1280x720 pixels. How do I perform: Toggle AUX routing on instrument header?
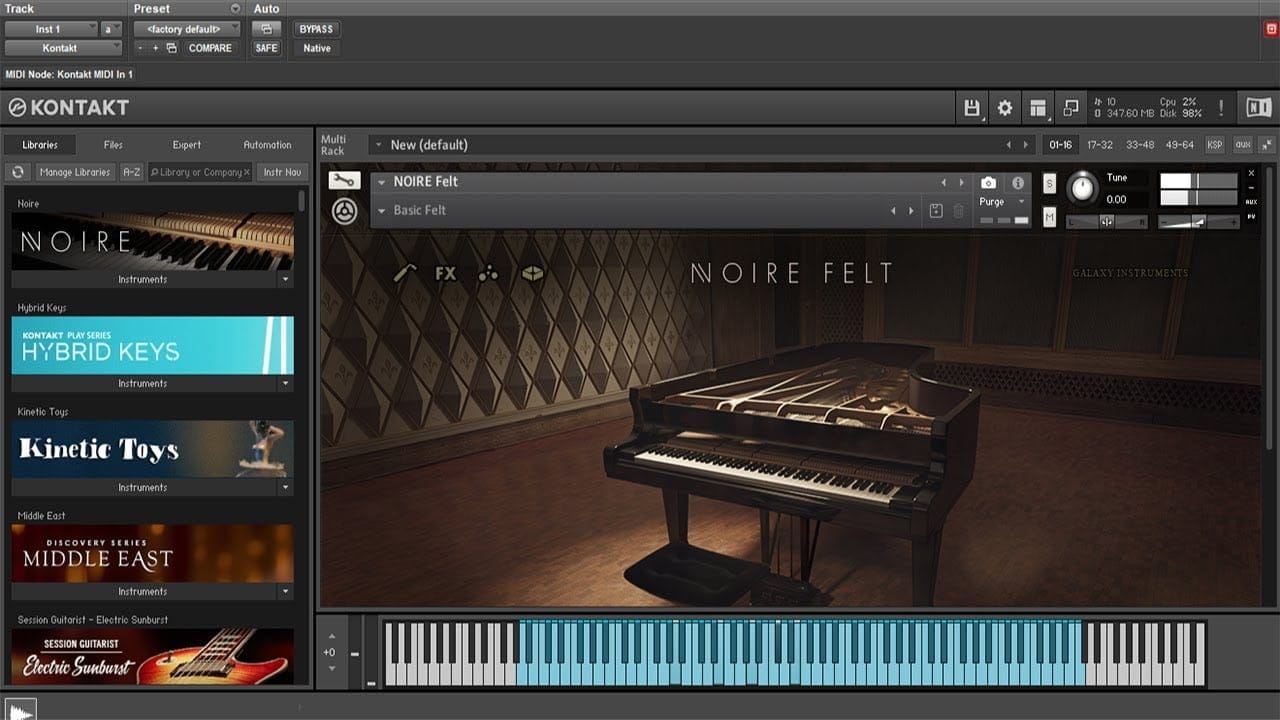(x=1251, y=201)
